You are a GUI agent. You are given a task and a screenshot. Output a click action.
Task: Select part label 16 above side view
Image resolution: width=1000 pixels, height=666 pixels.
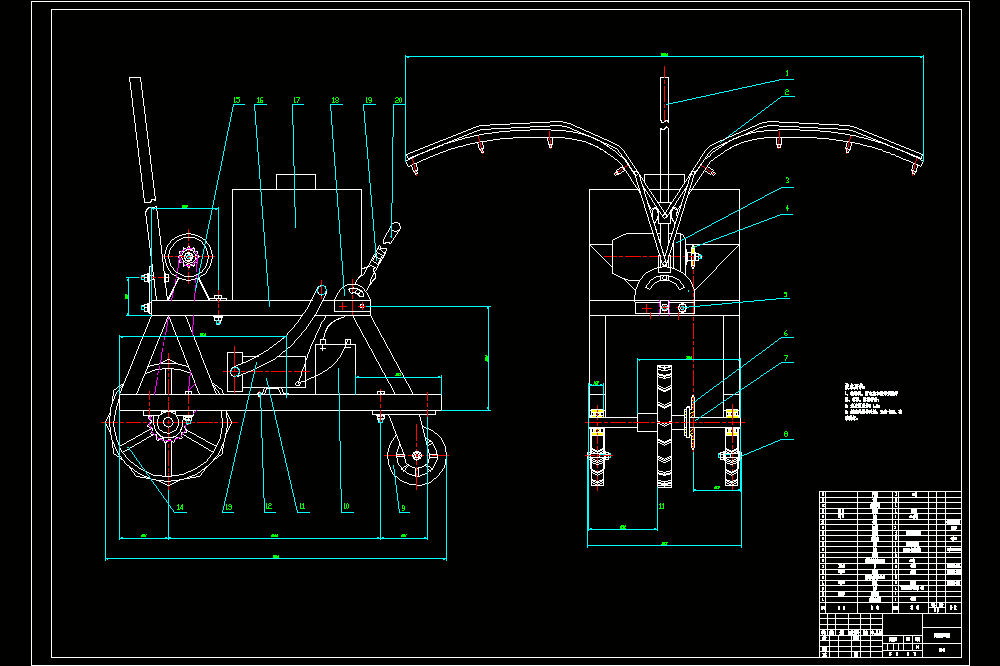260,100
